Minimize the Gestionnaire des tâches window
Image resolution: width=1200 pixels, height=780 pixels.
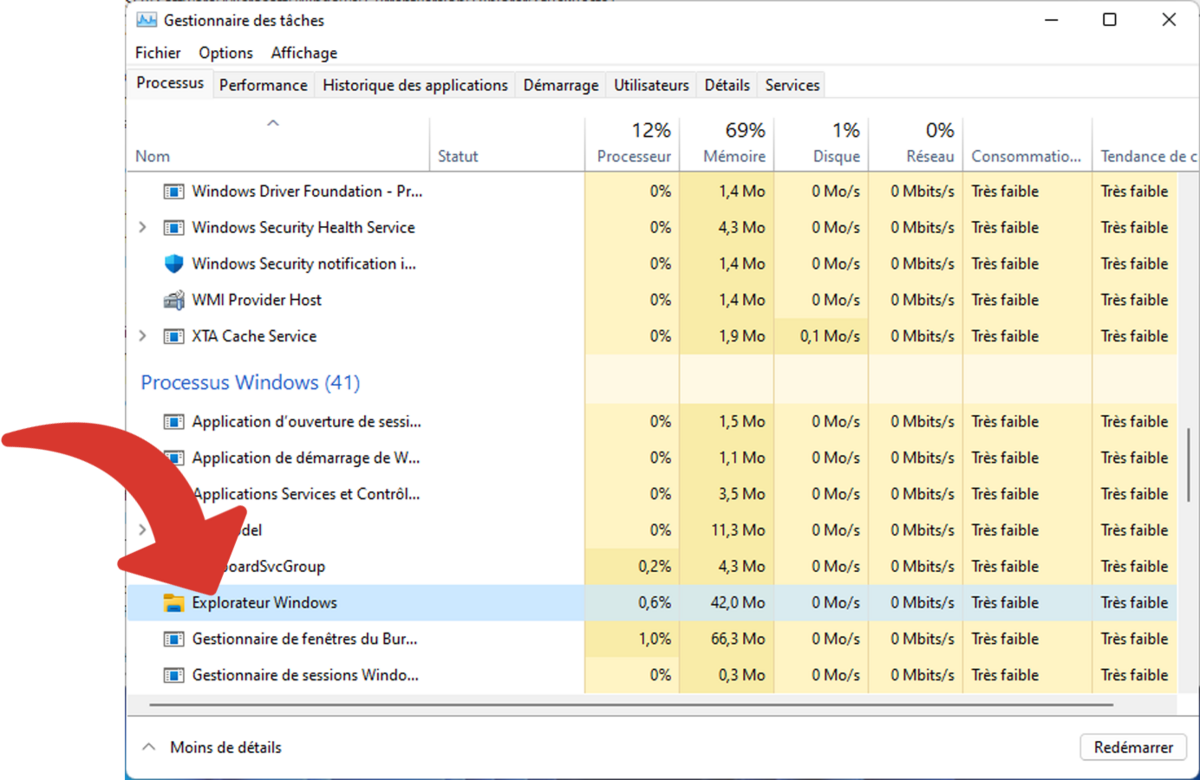coord(1050,20)
